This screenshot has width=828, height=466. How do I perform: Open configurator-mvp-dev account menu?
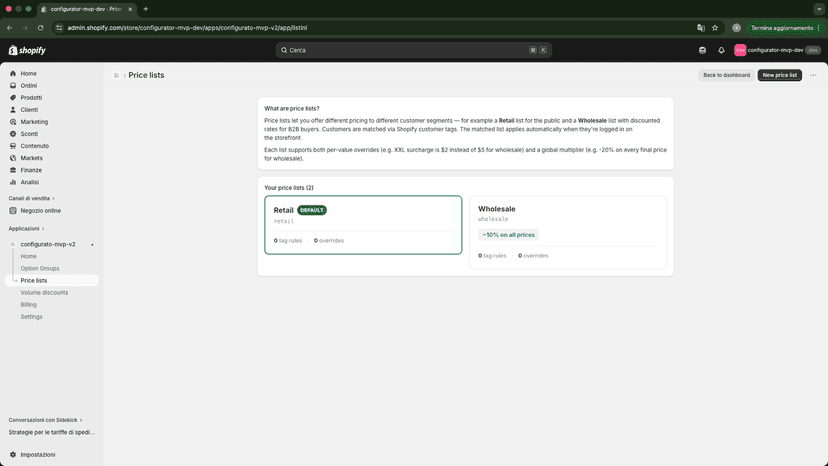tap(777, 50)
